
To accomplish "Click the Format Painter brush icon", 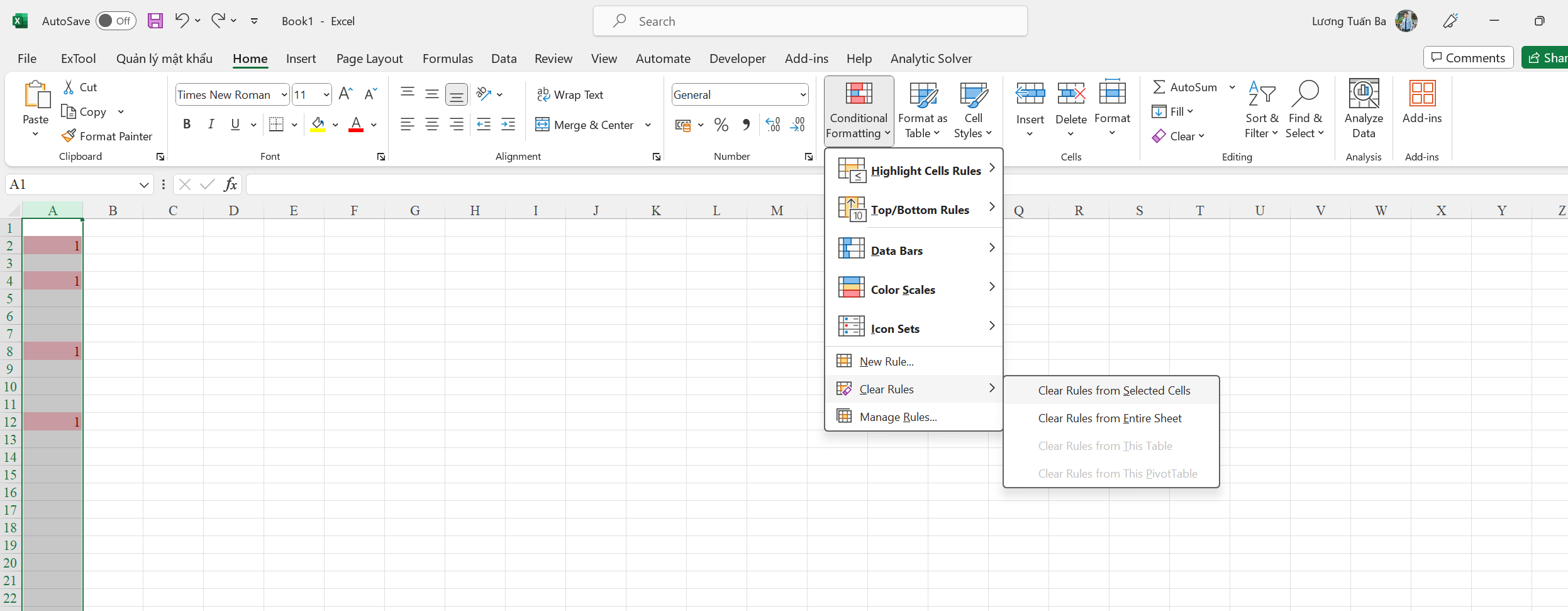I will [69, 136].
